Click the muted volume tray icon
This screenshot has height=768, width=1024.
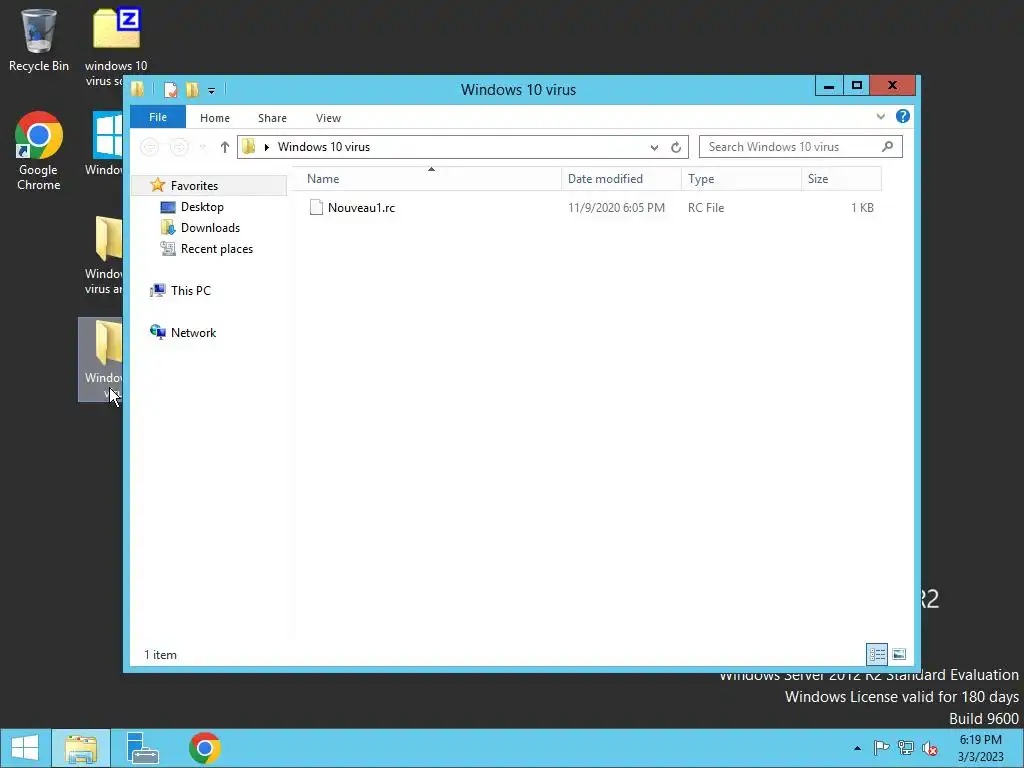930,748
